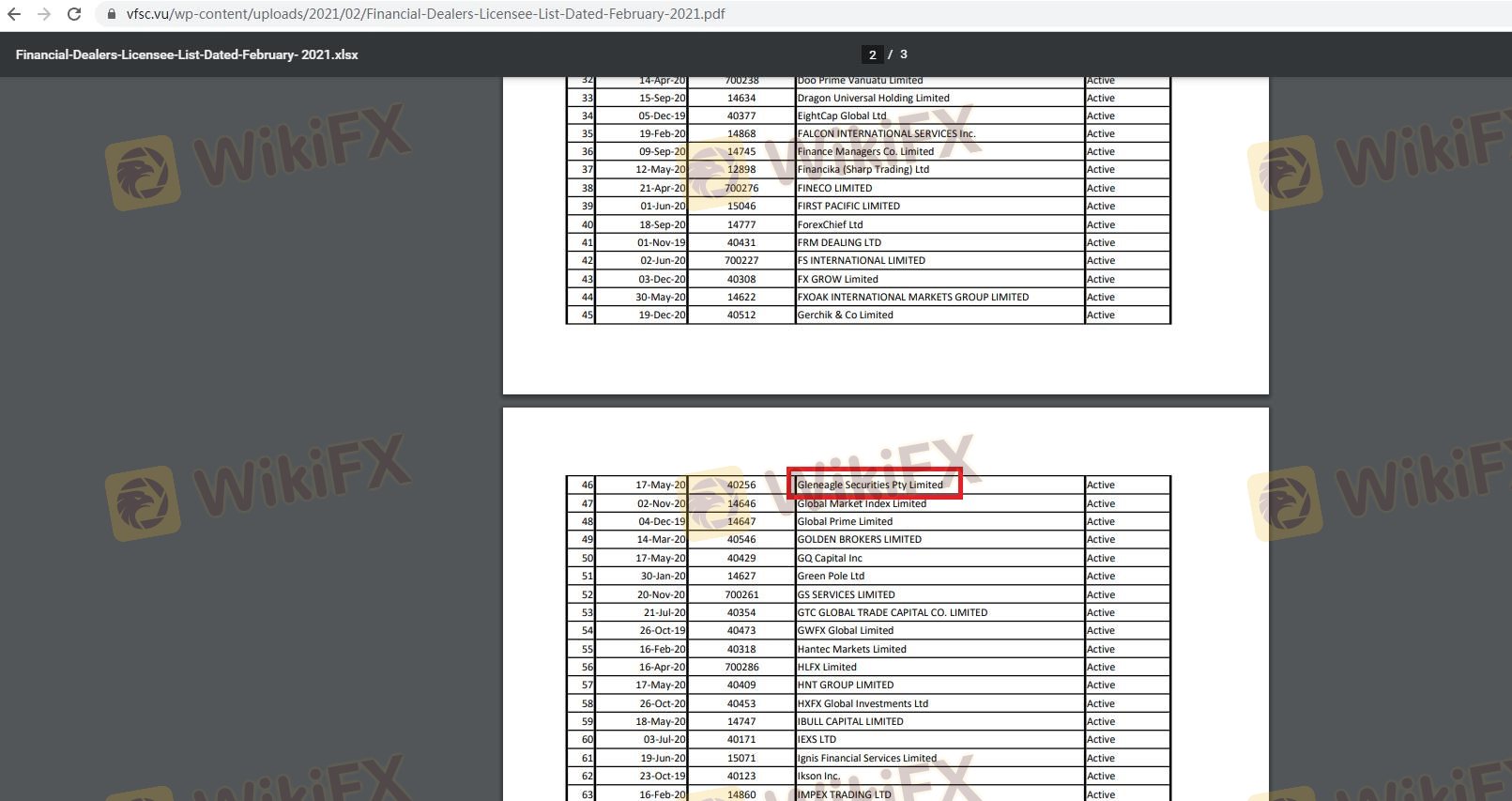Reload the current PDF page
The width and height of the screenshot is (1512, 801).
pyautogui.click(x=74, y=14)
